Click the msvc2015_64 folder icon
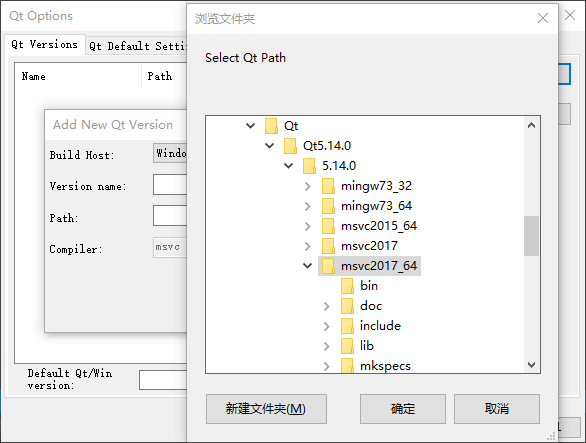This screenshot has width=586, height=443. [329, 226]
